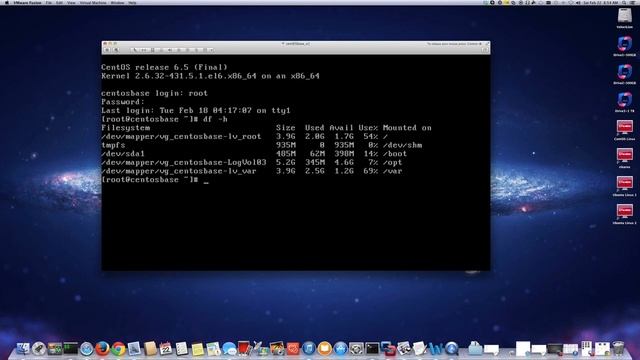Click the final shell prompt with the cursor
This screenshot has height=360, width=640.
tap(155, 180)
